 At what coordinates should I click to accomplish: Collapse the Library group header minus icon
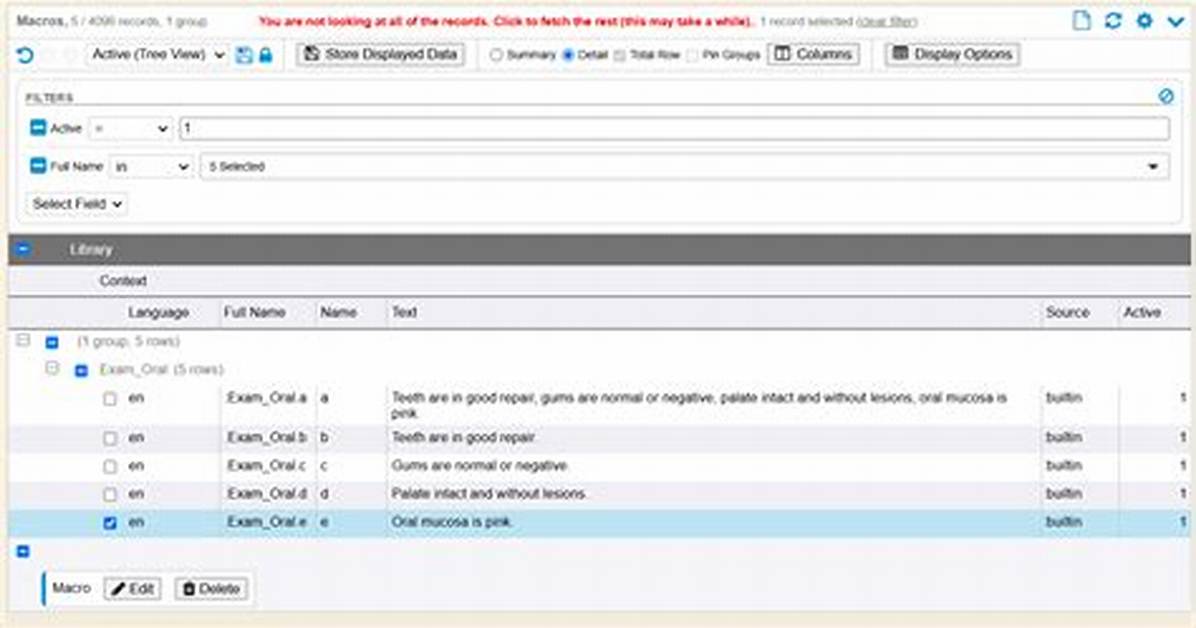coord(23,249)
